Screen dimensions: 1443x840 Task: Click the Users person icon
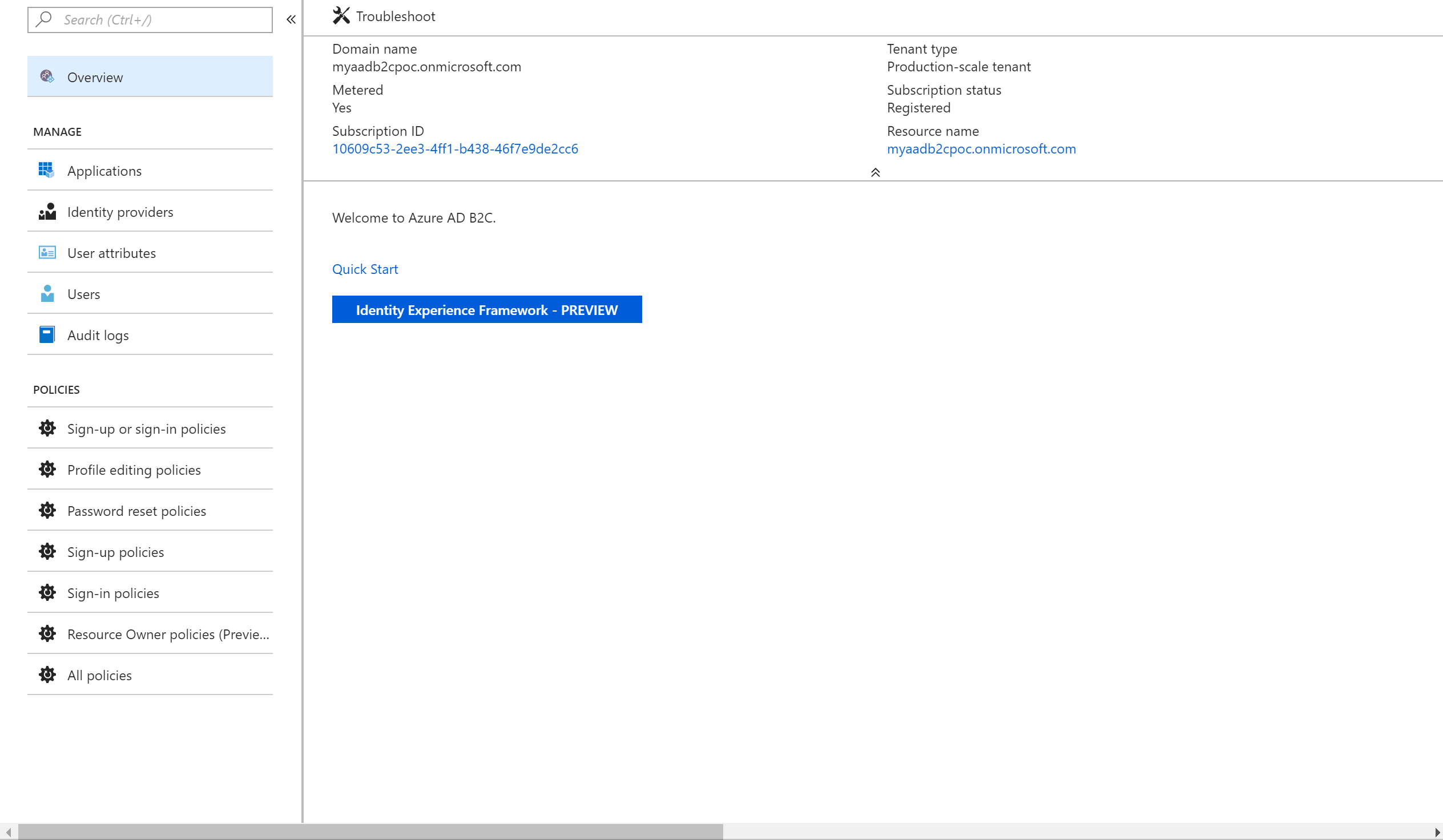(x=47, y=294)
